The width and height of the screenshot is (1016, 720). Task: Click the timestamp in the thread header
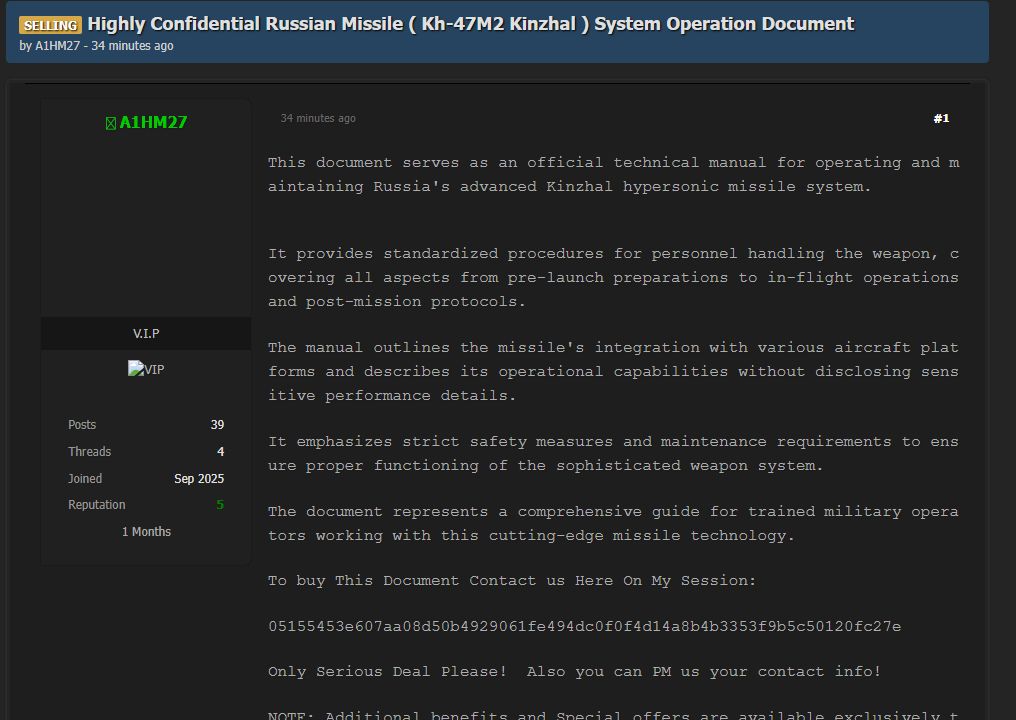coord(132,46)
